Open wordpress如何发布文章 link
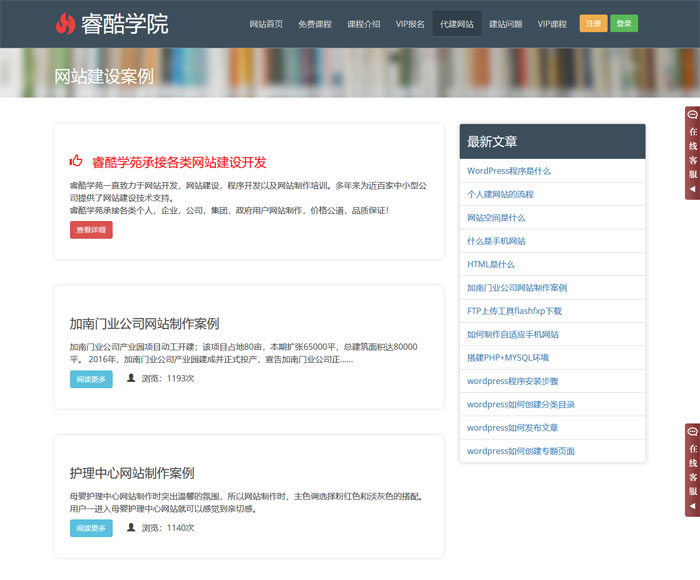 pyautogui.click(x=512, y=428)
